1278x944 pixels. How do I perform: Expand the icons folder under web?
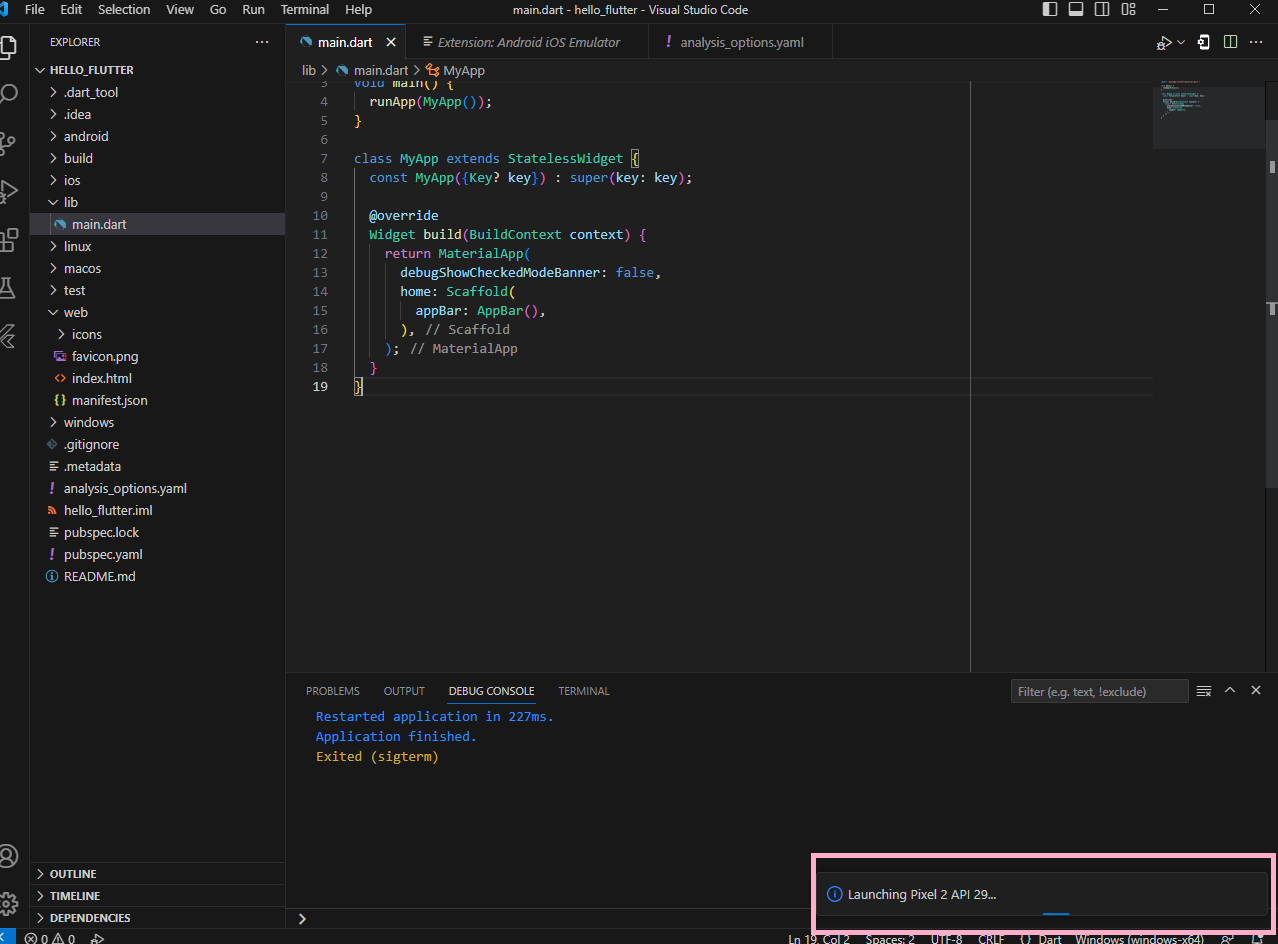157,334
